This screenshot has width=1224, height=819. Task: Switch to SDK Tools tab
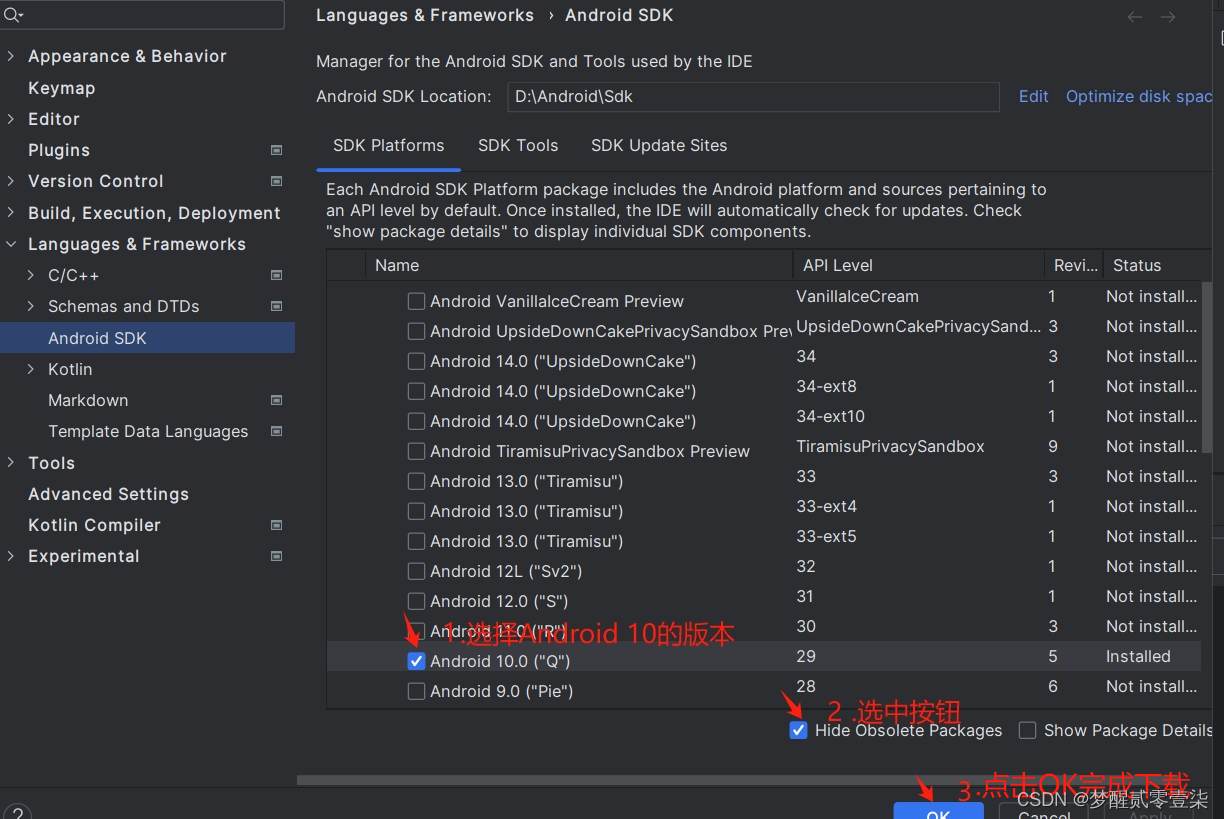tap(518, 145)
